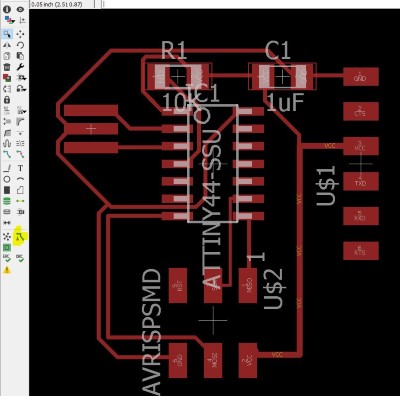Click the command line input field
This screenshot has width=400, height=396.
[x=250, y=4]
